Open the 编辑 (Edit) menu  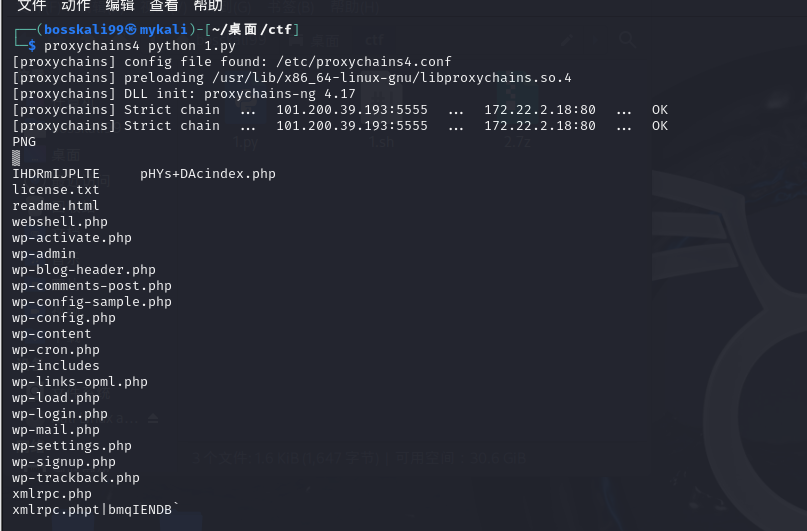click(120, 6)
